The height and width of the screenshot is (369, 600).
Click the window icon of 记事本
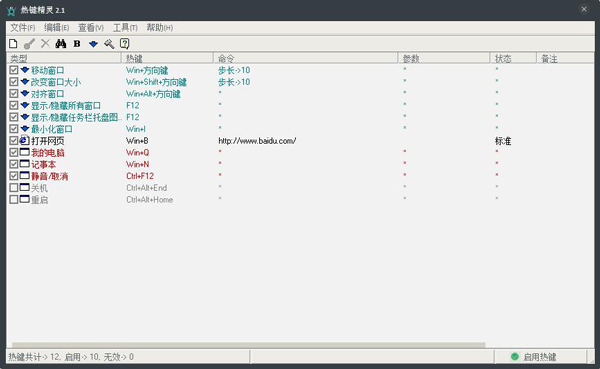point(24,164)
